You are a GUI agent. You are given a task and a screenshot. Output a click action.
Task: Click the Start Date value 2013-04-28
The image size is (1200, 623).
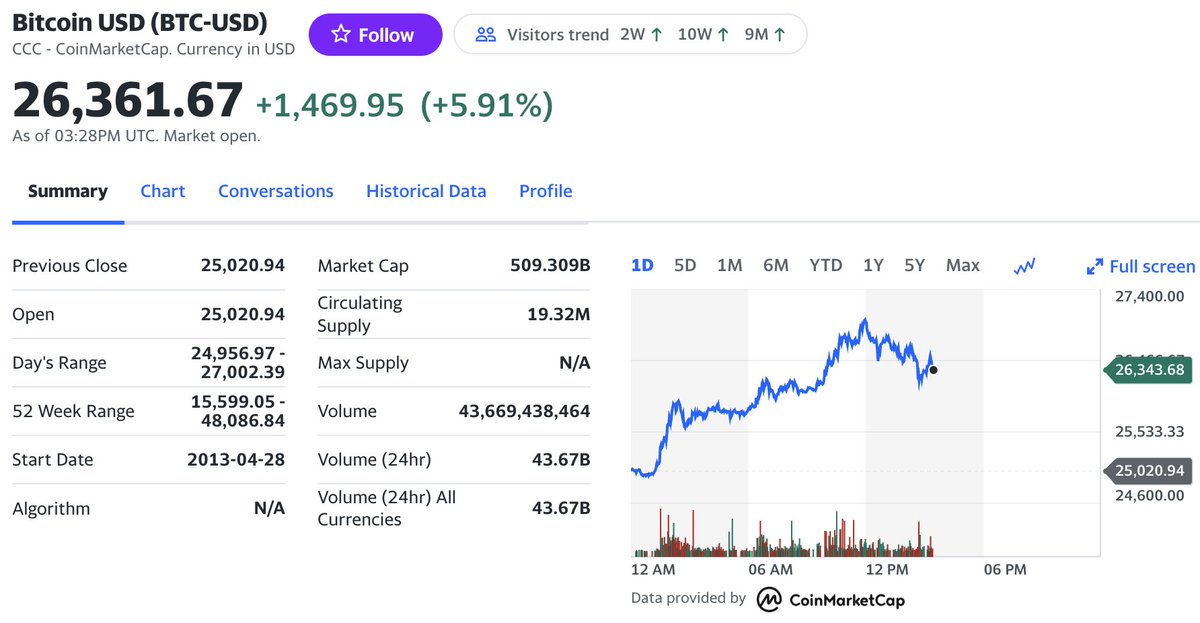(236, 459)
